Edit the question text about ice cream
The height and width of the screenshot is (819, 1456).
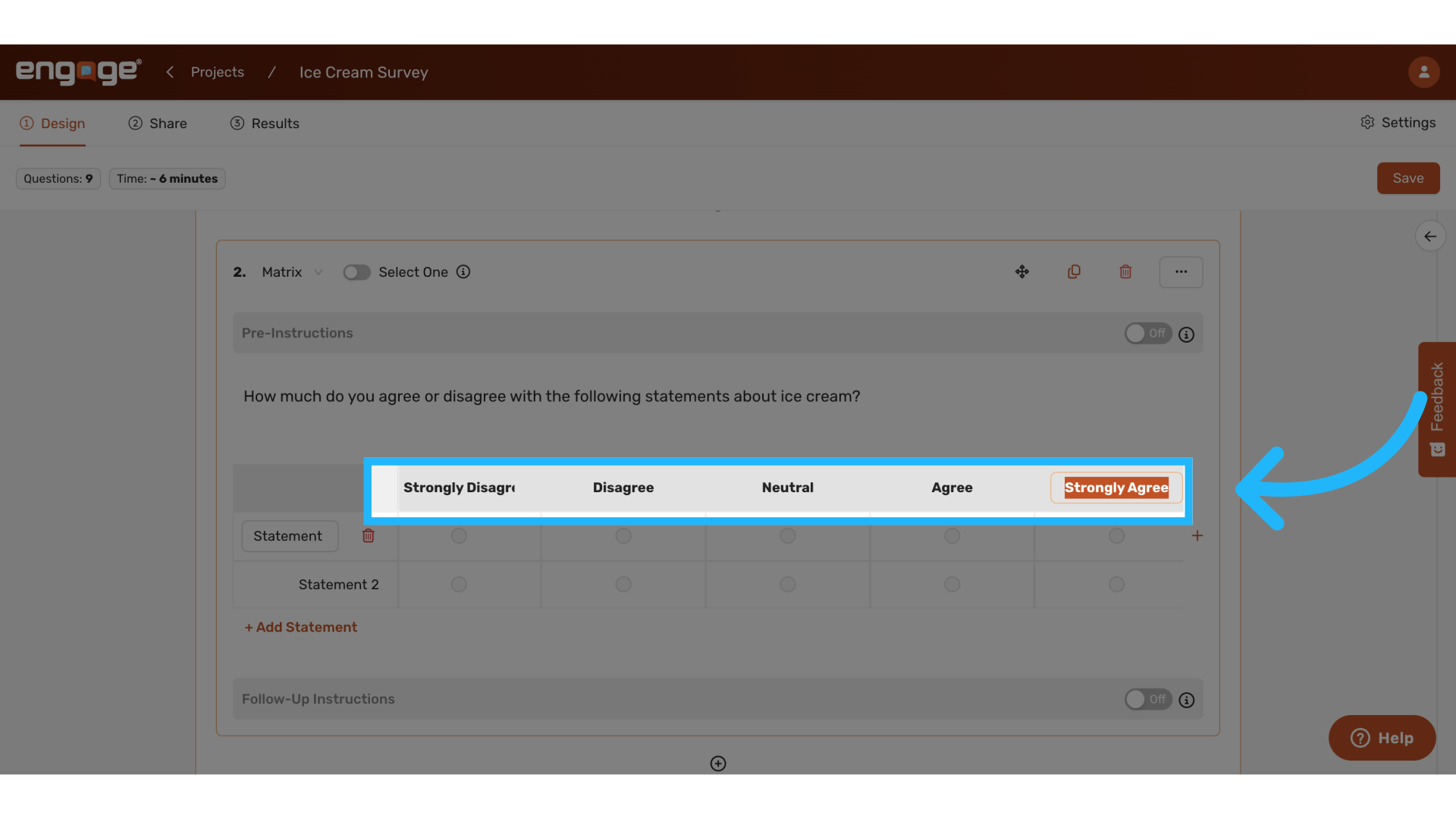tap(552, 397)
